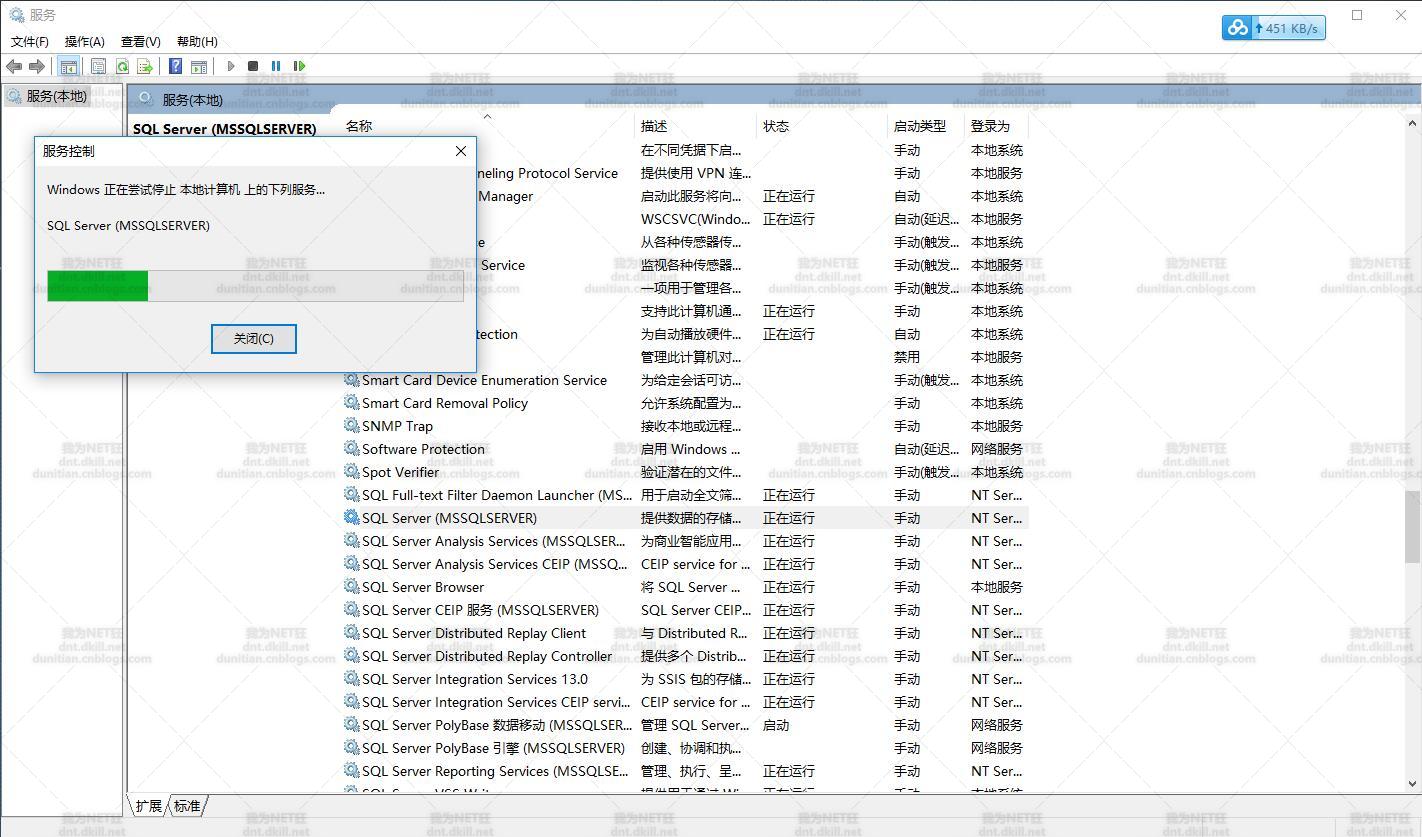The image size is (1422, 837).
Task: Open the 操作(A) menu
Action: coord(85,41)
